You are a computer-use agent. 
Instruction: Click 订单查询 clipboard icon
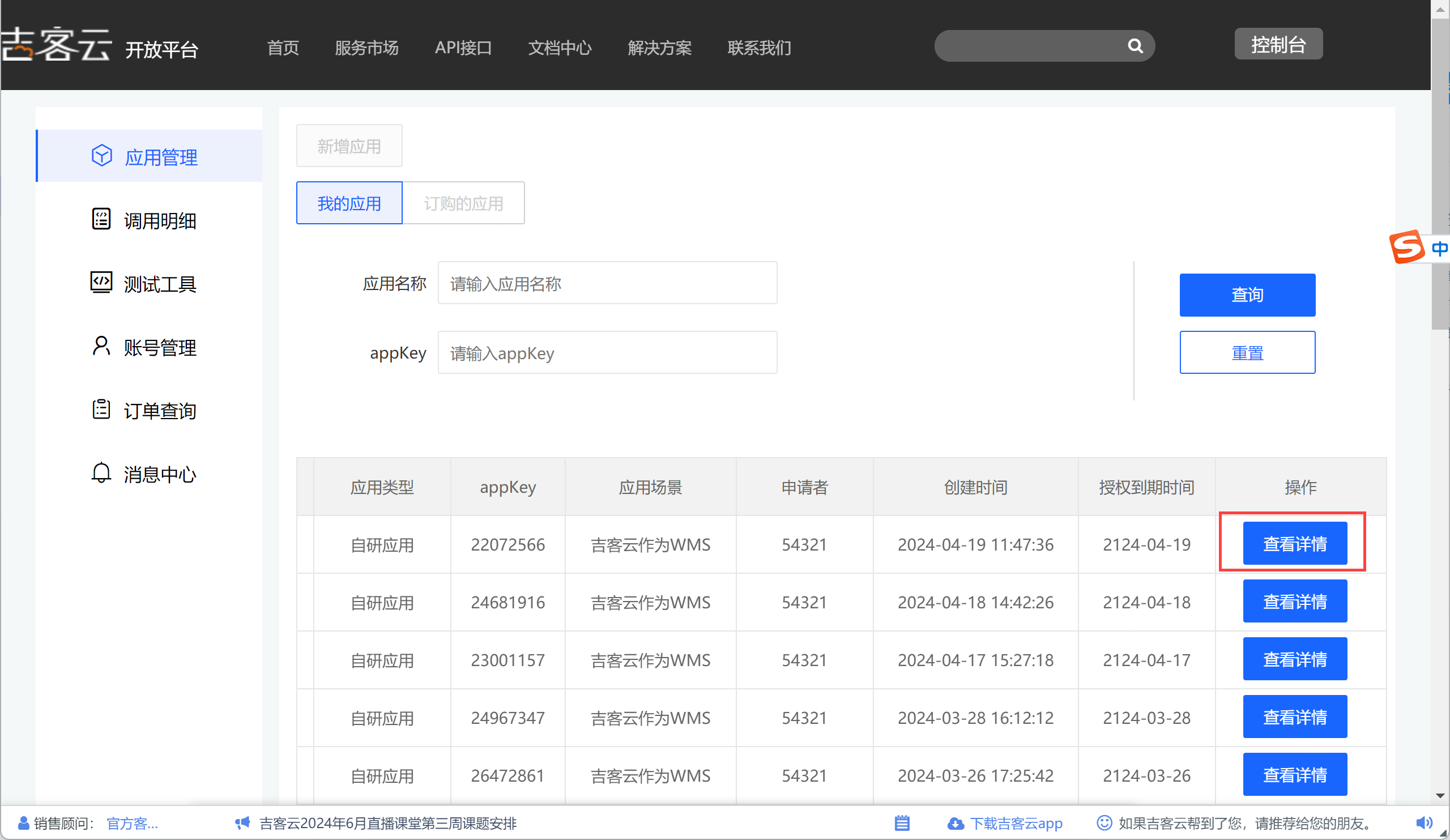(101, 410)
